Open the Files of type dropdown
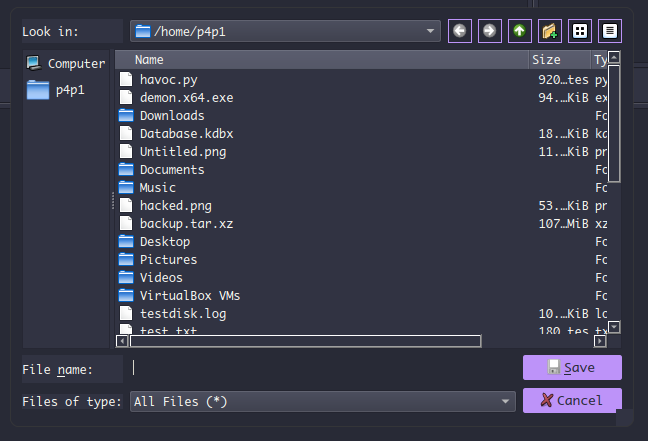 [x=507, y=401]
